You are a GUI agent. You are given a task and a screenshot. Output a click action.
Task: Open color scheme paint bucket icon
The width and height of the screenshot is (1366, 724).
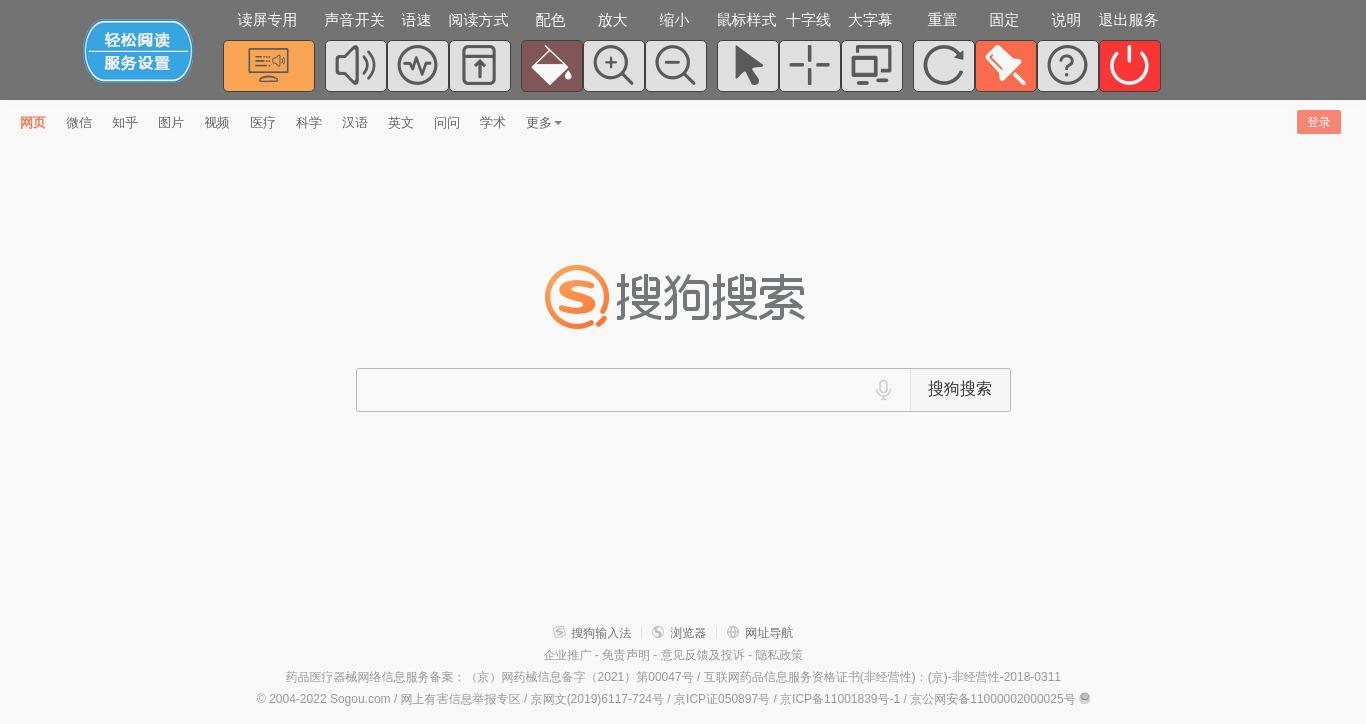point(552,66)
